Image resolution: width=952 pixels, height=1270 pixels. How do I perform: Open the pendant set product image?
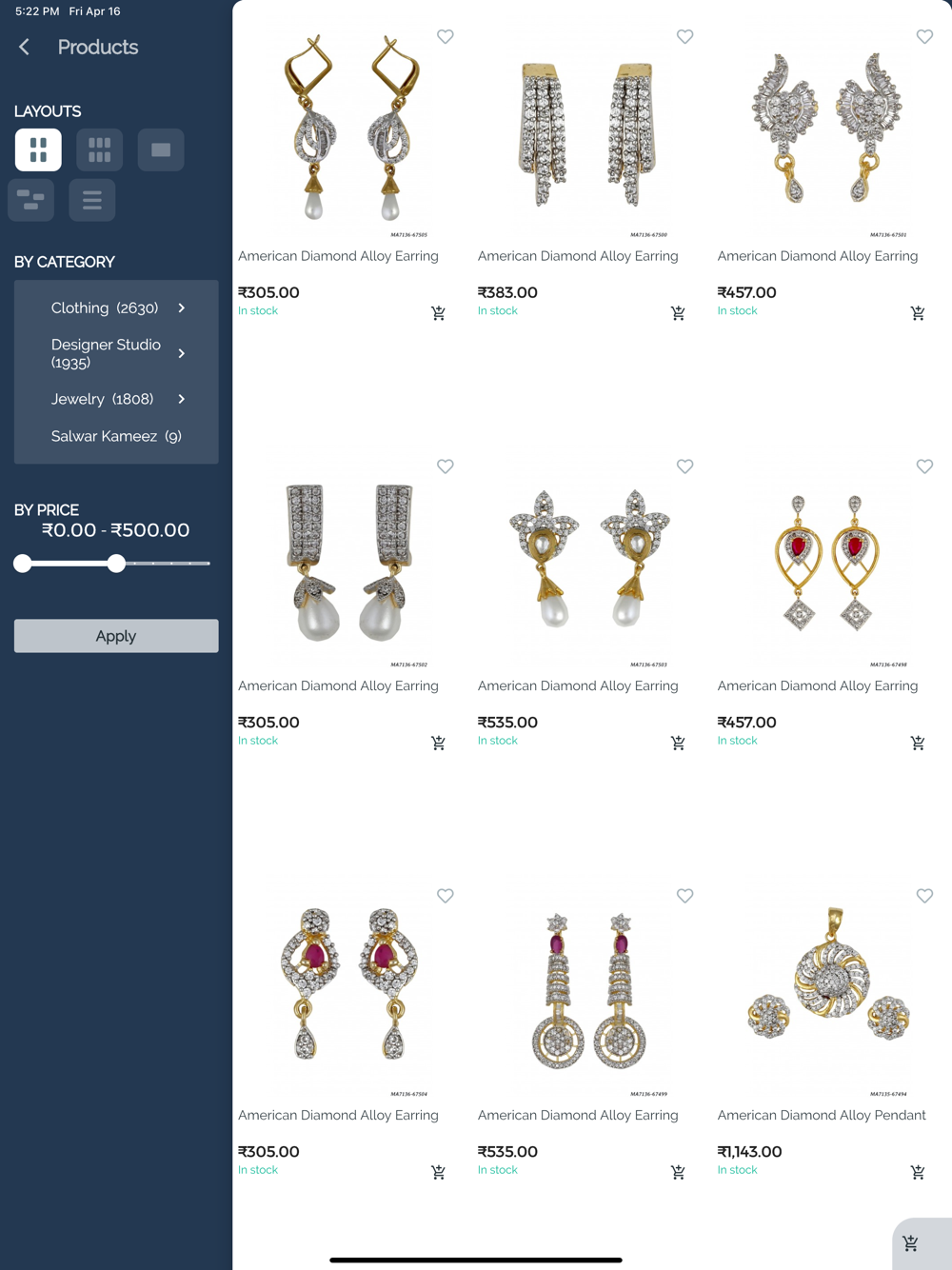coord(828,990)
